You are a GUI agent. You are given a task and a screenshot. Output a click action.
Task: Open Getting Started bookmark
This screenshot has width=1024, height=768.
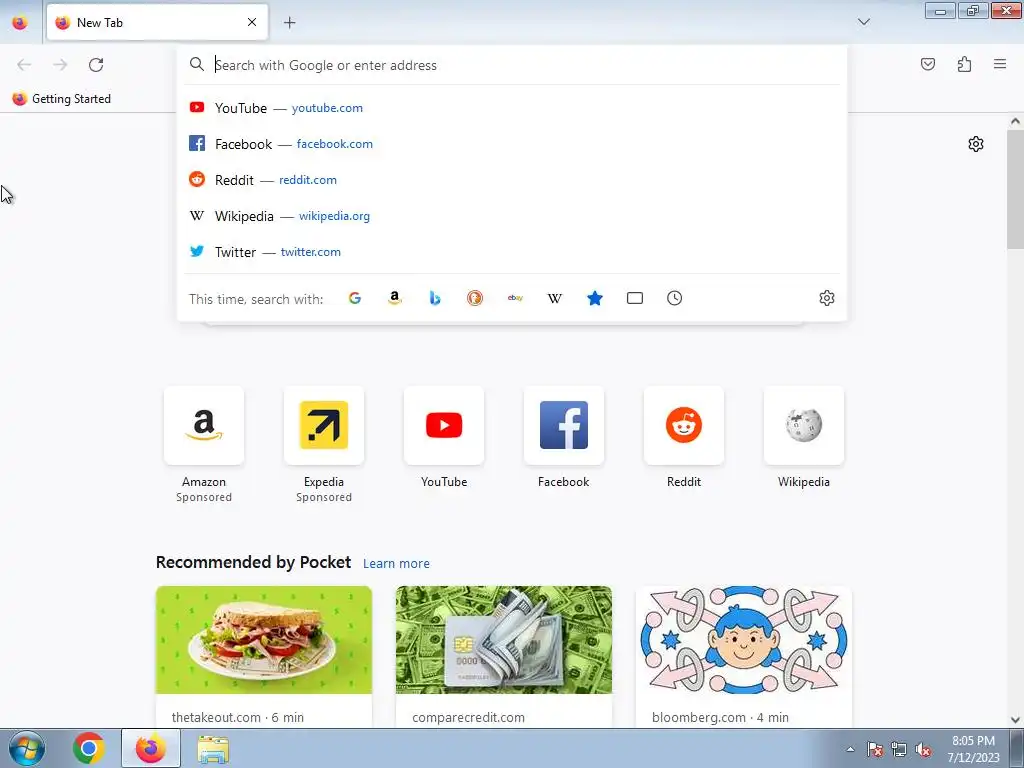(x=61, y=99)
